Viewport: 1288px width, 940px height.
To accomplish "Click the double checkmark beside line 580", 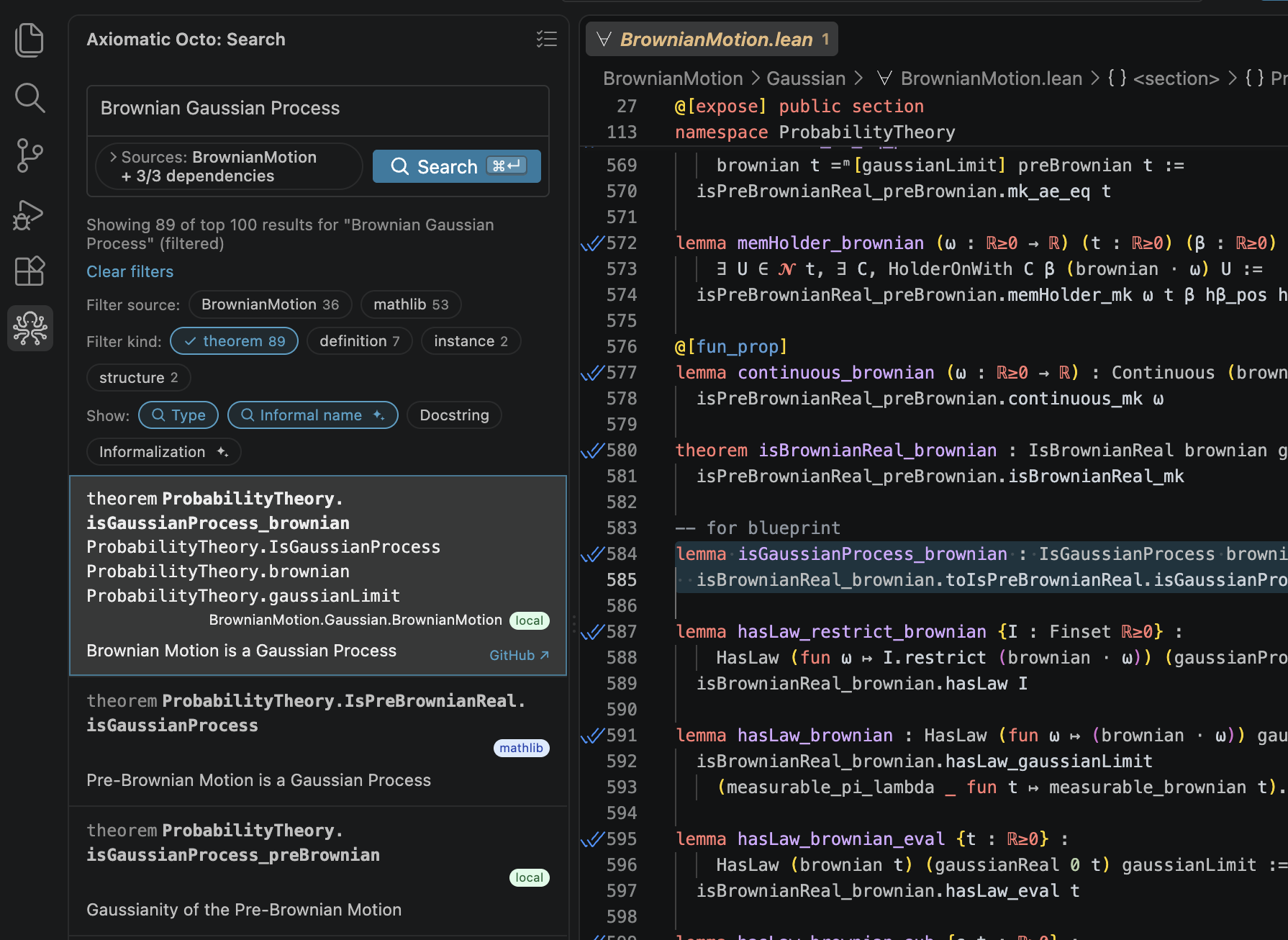I will [x=592, y=451].
